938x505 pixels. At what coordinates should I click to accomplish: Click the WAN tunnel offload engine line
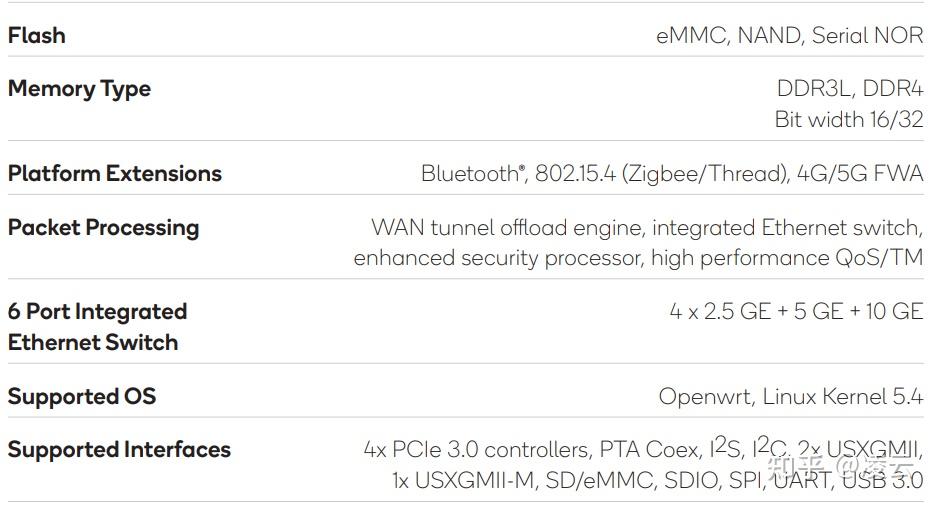click(646, 227)
